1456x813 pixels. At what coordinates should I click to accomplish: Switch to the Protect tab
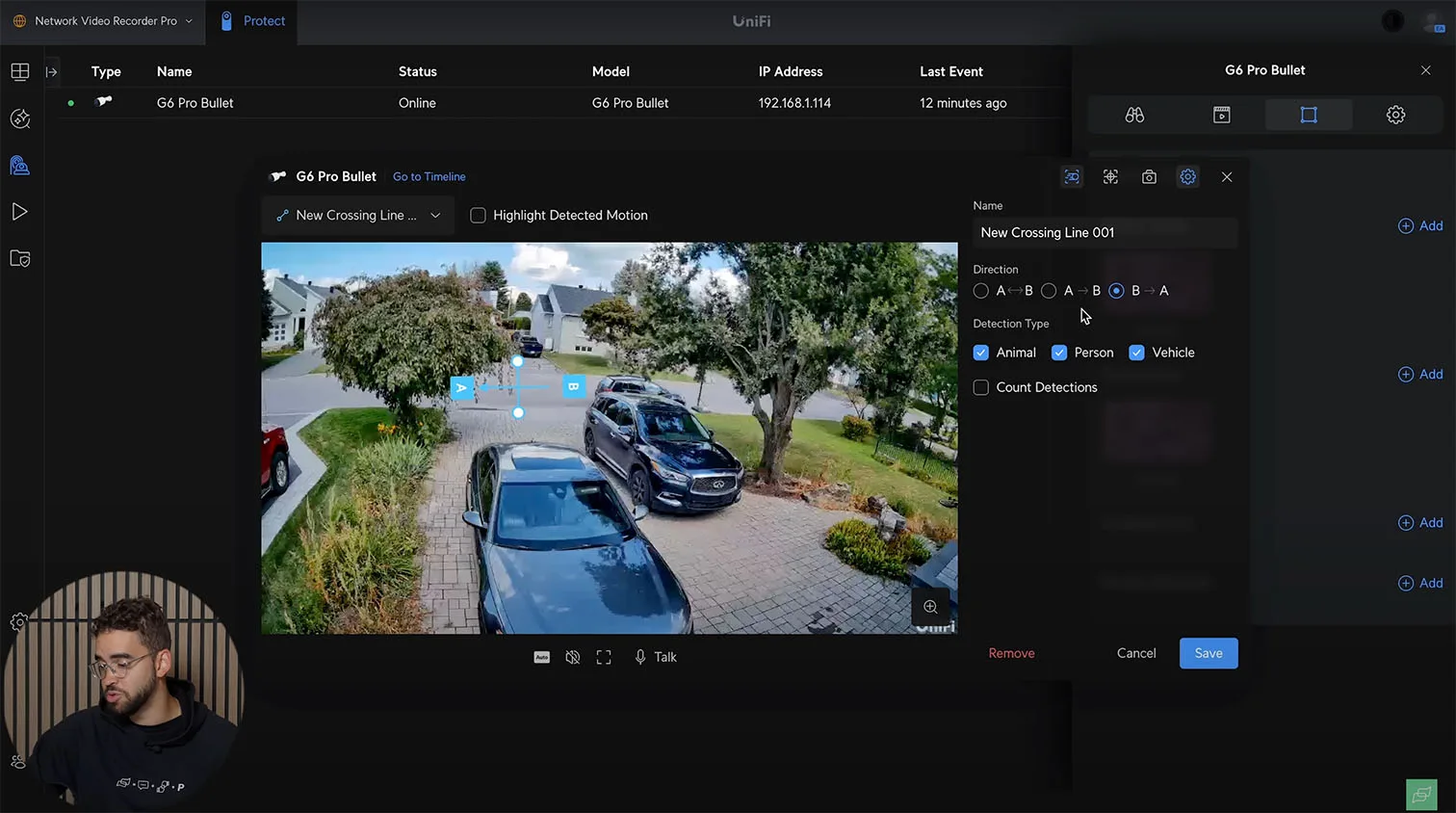[x=252, y=21]
